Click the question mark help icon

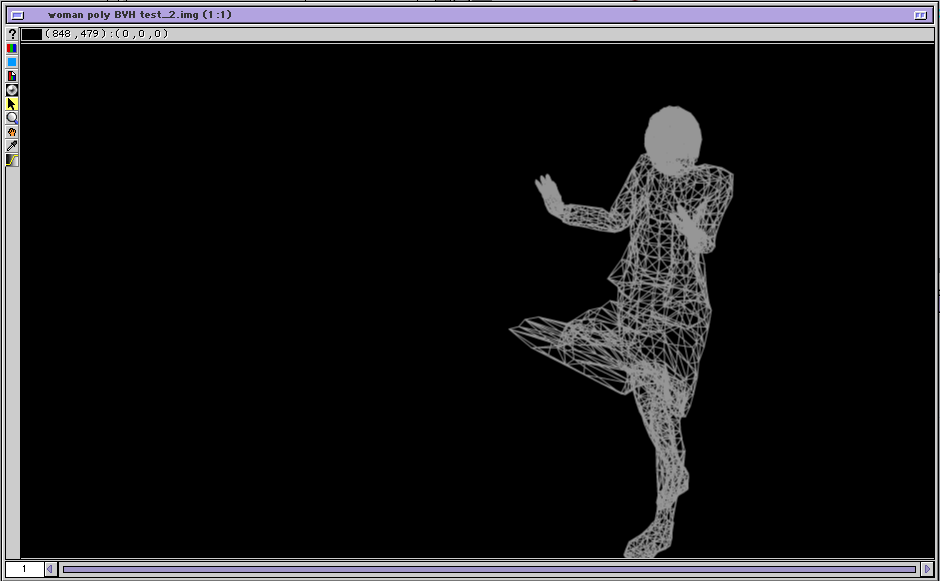tap(12, 34)
